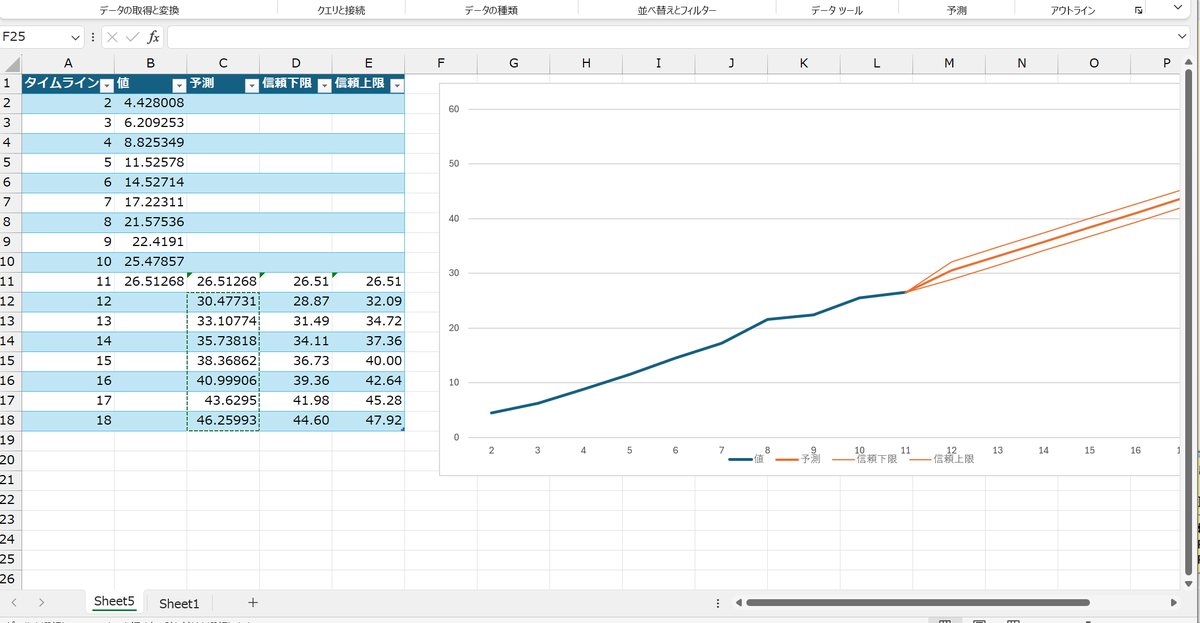
Task: Click the horizontal scrollbar thumb
Action: tap(917, 603)
